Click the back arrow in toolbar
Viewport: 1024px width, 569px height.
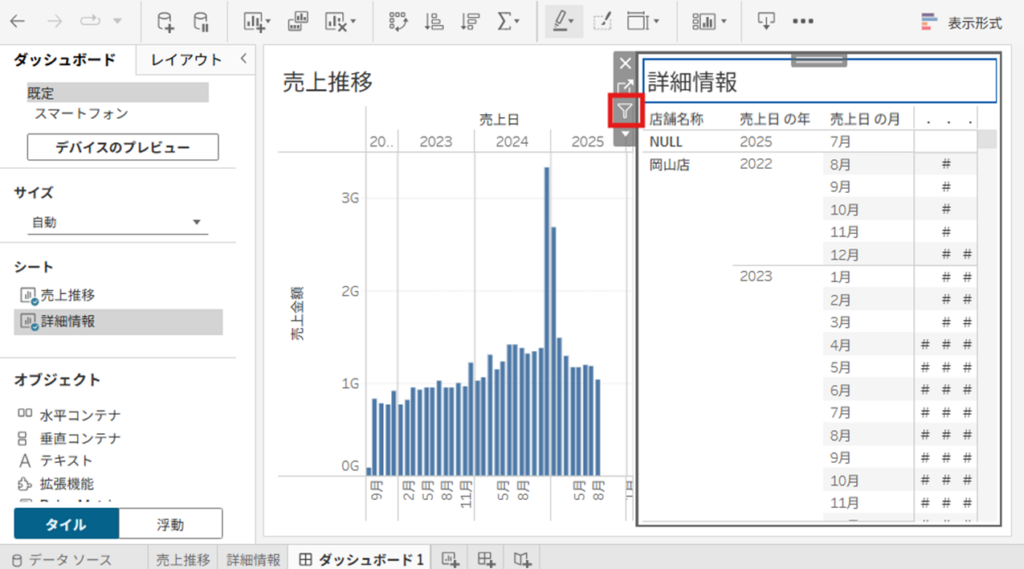(x=18, y=21)
